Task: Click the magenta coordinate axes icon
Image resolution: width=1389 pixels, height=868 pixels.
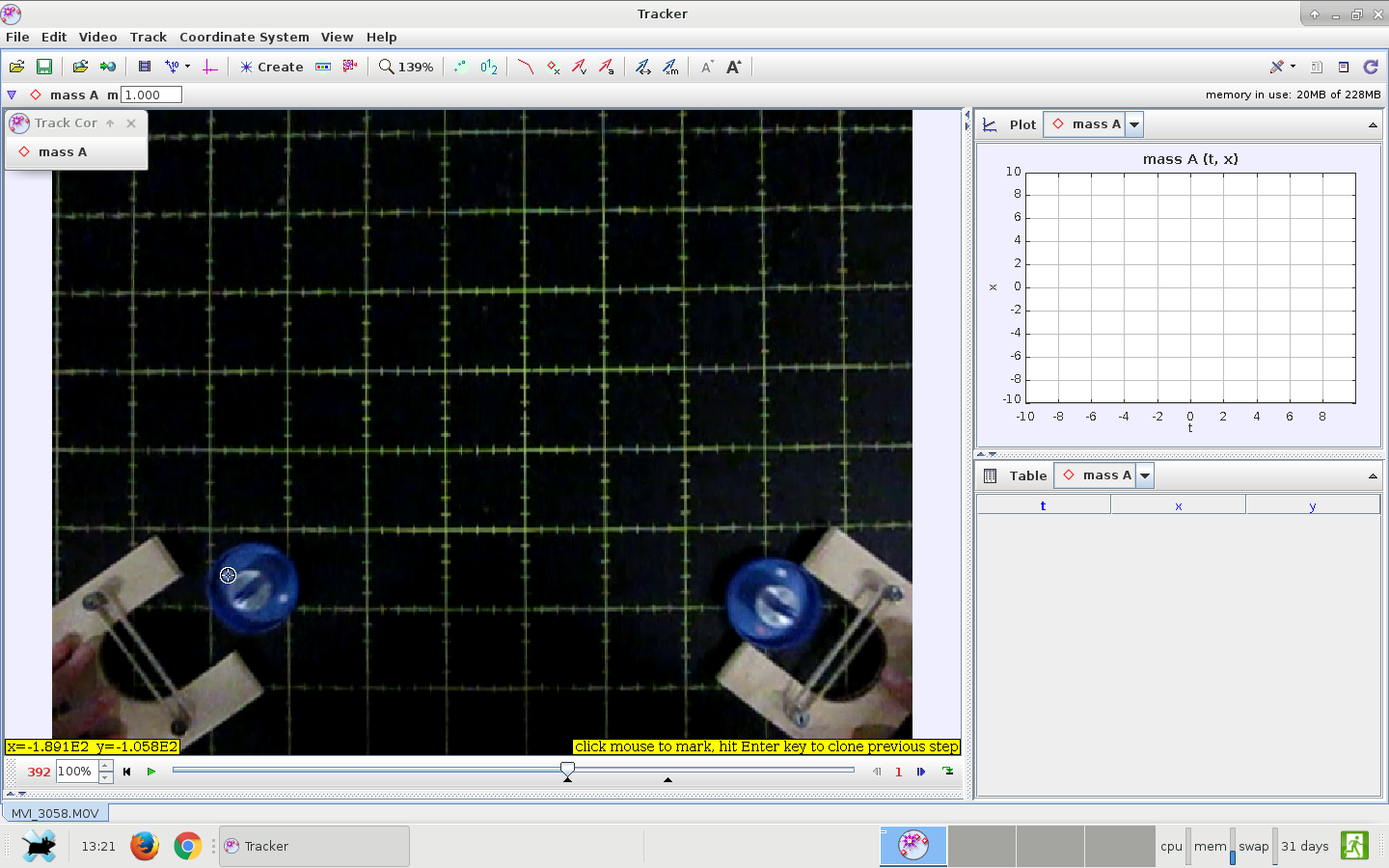Action: [x=209, y=67]
